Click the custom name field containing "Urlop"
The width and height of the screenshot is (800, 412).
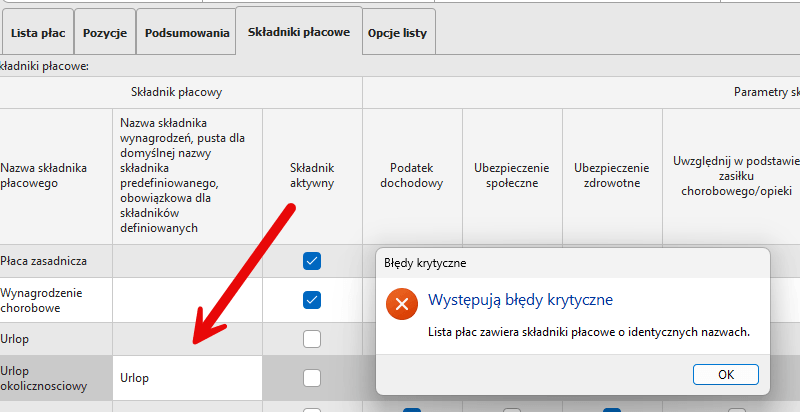point(187,378)
